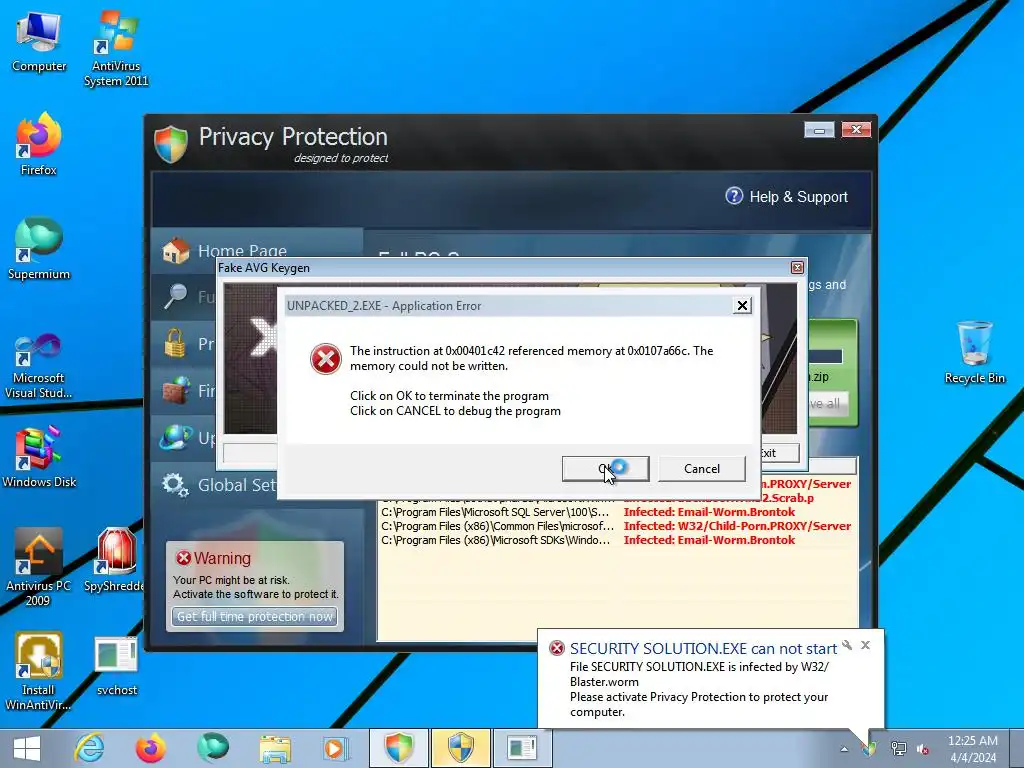Click Get full time protection now button
Viewport: 1024px width, 768px height.
click(255, 616)
